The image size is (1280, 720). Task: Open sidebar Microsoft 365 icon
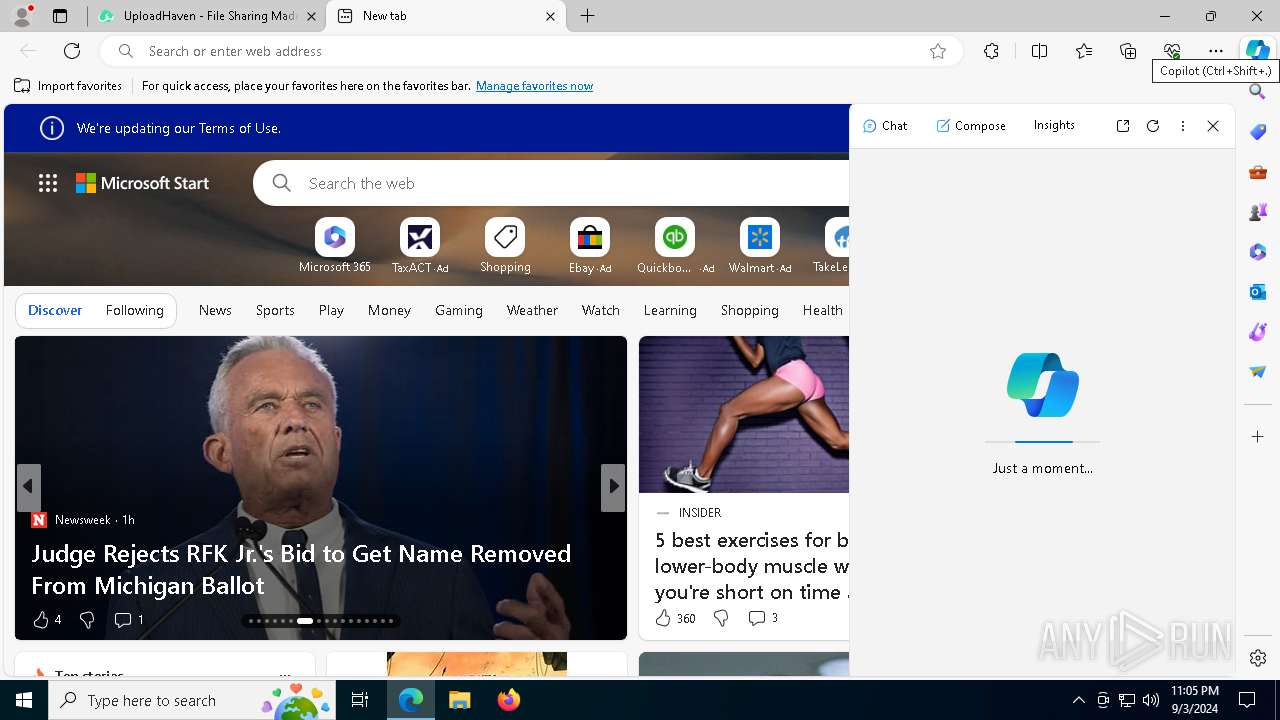coord(1258,252)
